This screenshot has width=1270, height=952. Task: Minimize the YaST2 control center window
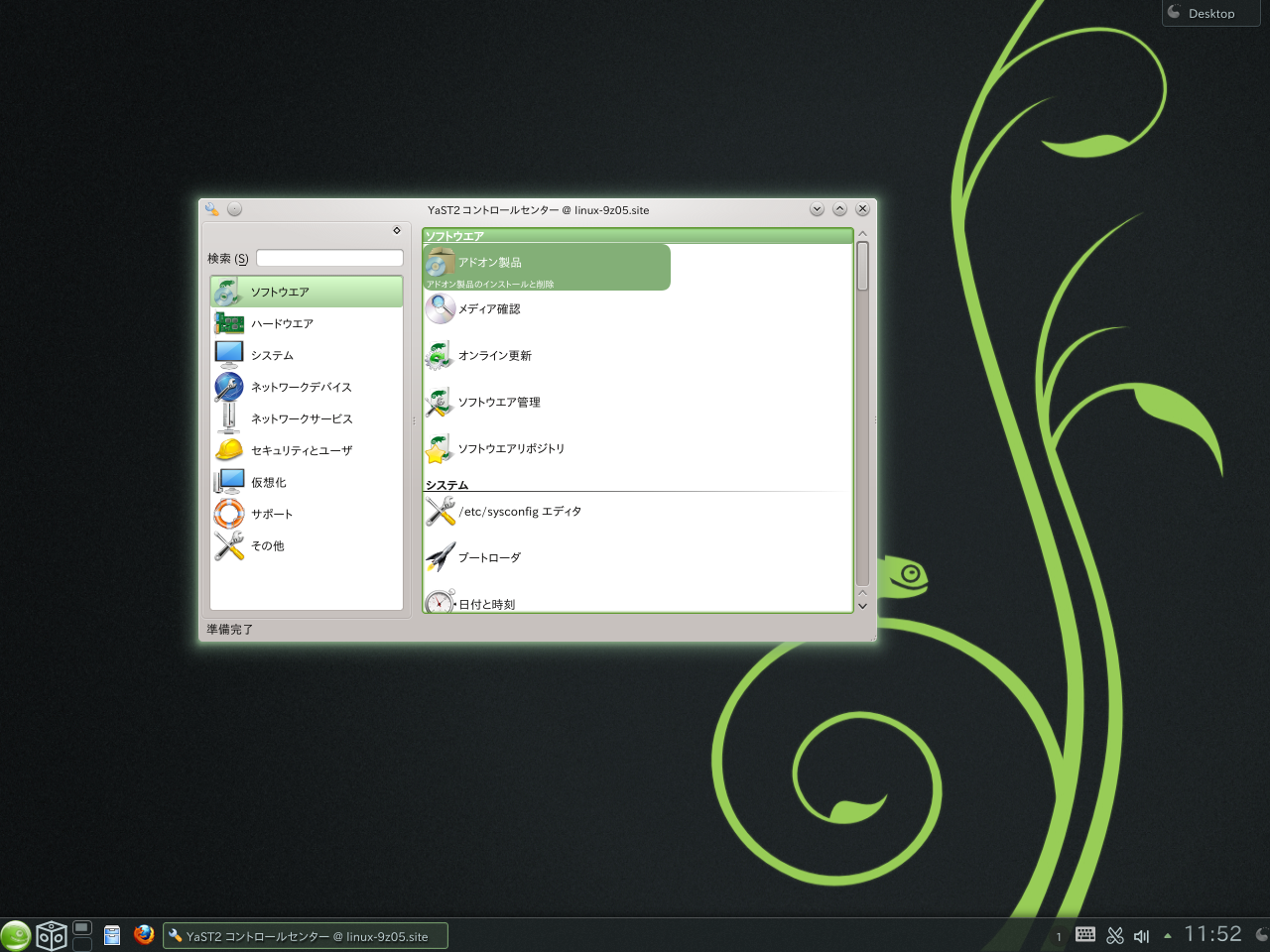(x=817, y=209)
